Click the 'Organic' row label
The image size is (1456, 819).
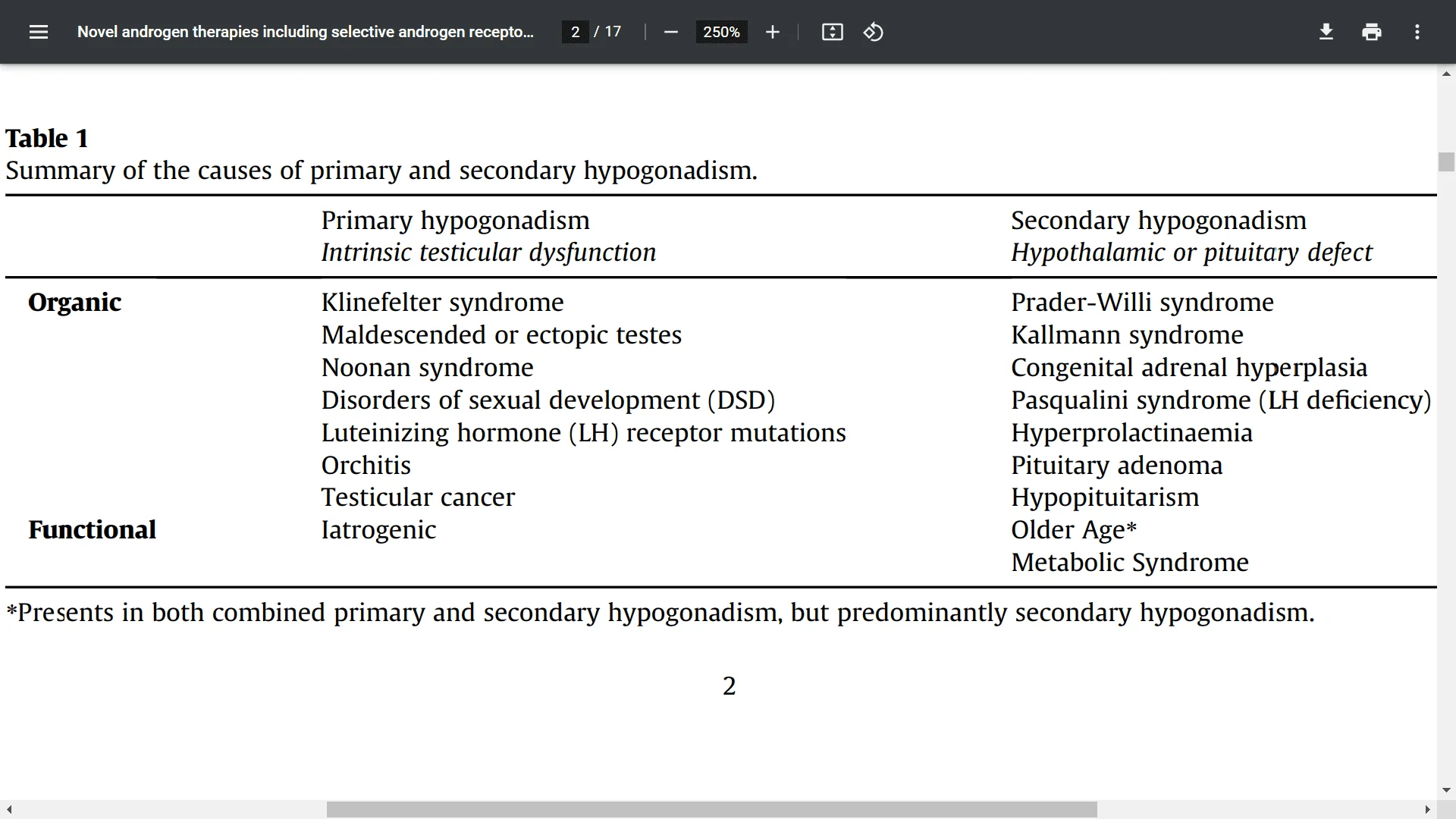click(x=74, y=302)
